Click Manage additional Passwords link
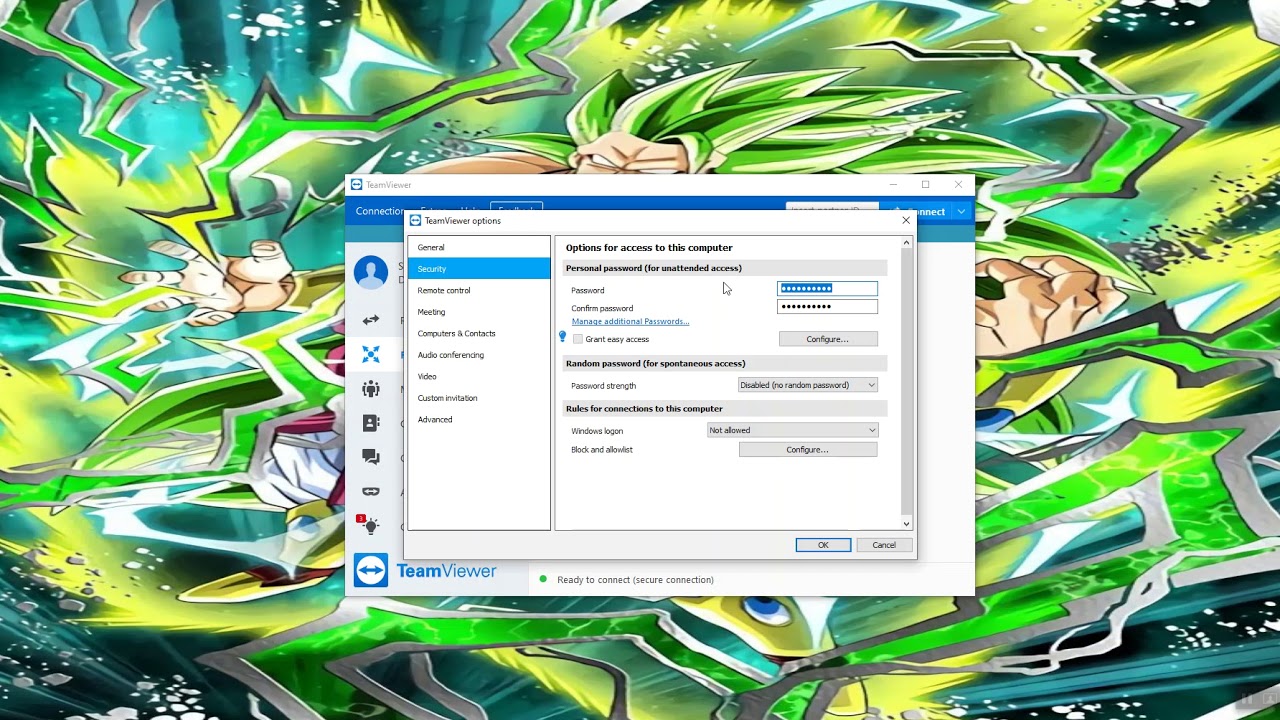The height and width of the screenshot is (720, 1280). [x=630, y=321]
